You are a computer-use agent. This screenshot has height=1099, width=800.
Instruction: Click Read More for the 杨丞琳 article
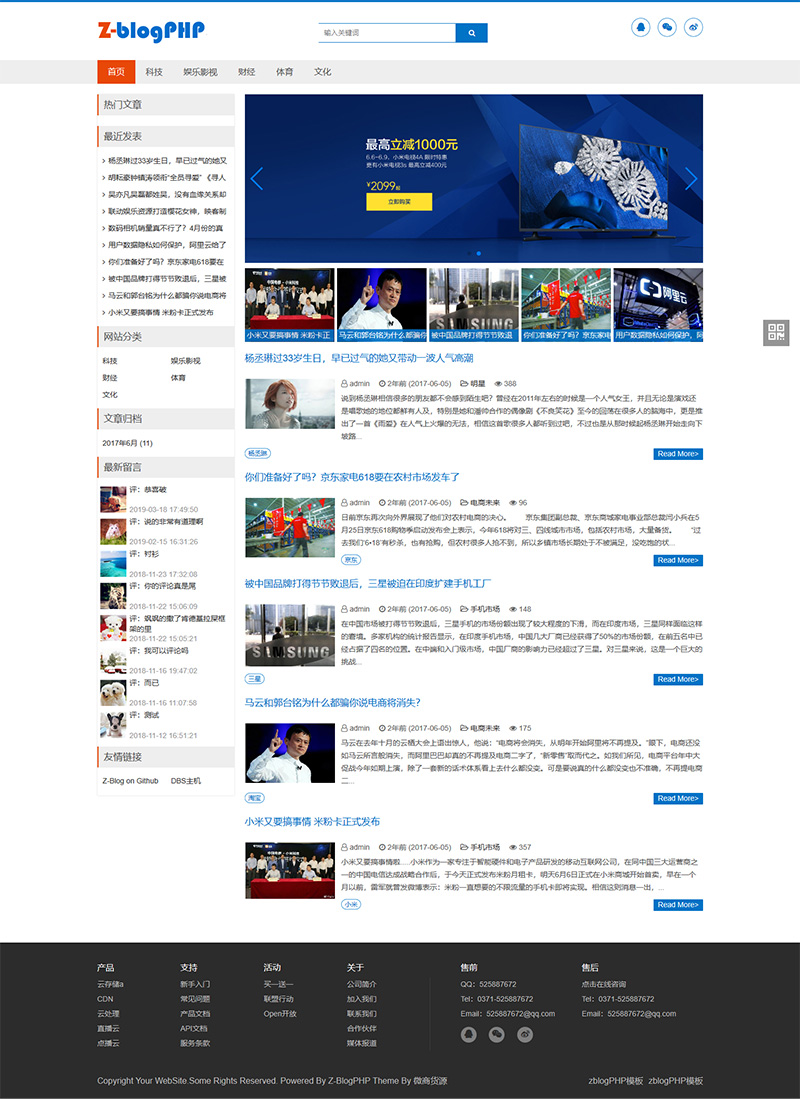tap(678, 454)
